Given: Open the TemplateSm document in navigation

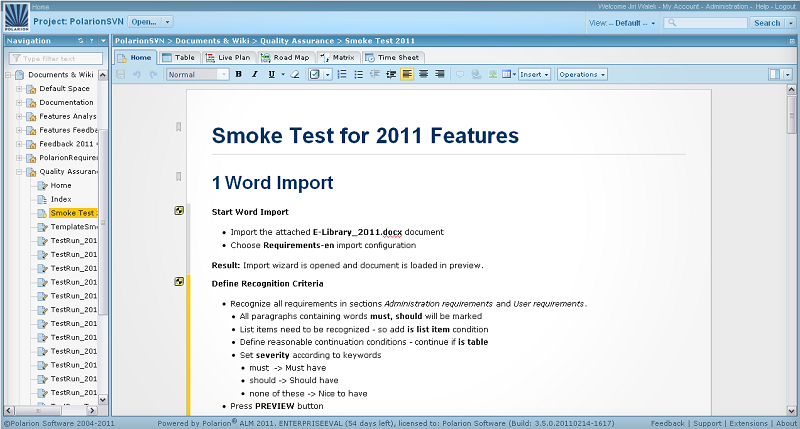Looking at the screenshot, I should coord(73,227).
